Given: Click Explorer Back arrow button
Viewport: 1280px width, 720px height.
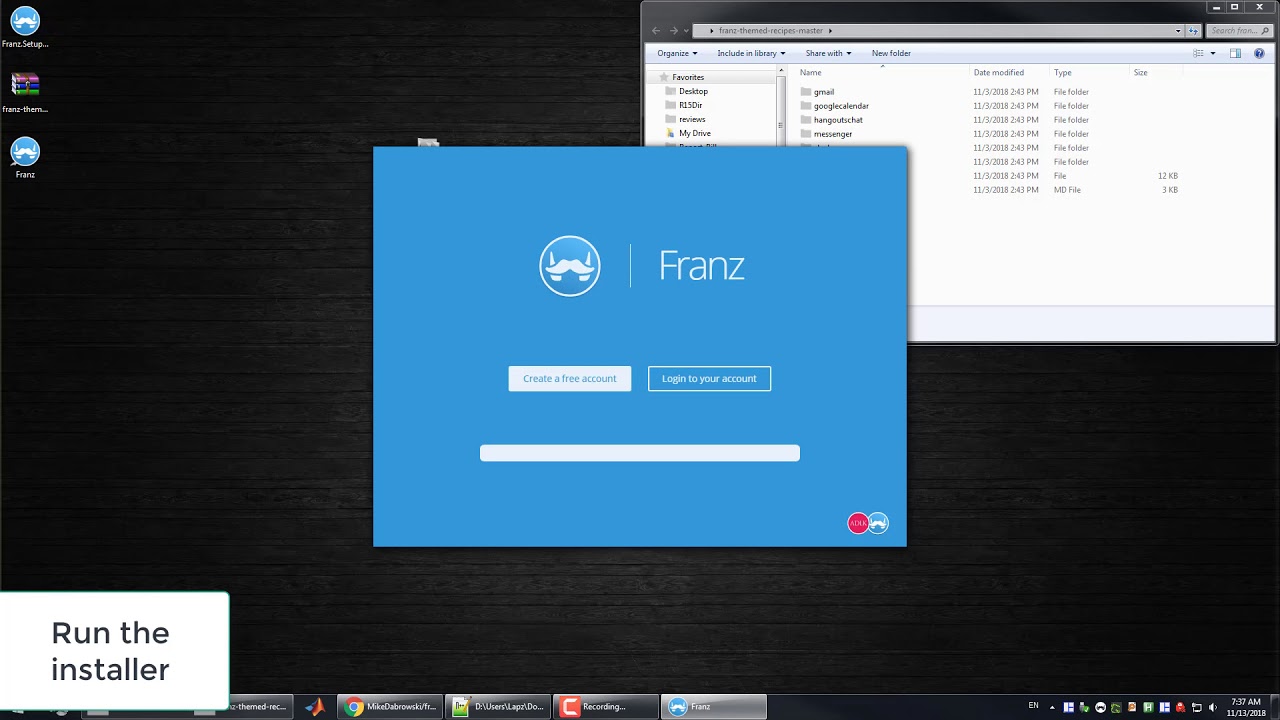Looking at the screenshot, I should (x=656, y=31).
